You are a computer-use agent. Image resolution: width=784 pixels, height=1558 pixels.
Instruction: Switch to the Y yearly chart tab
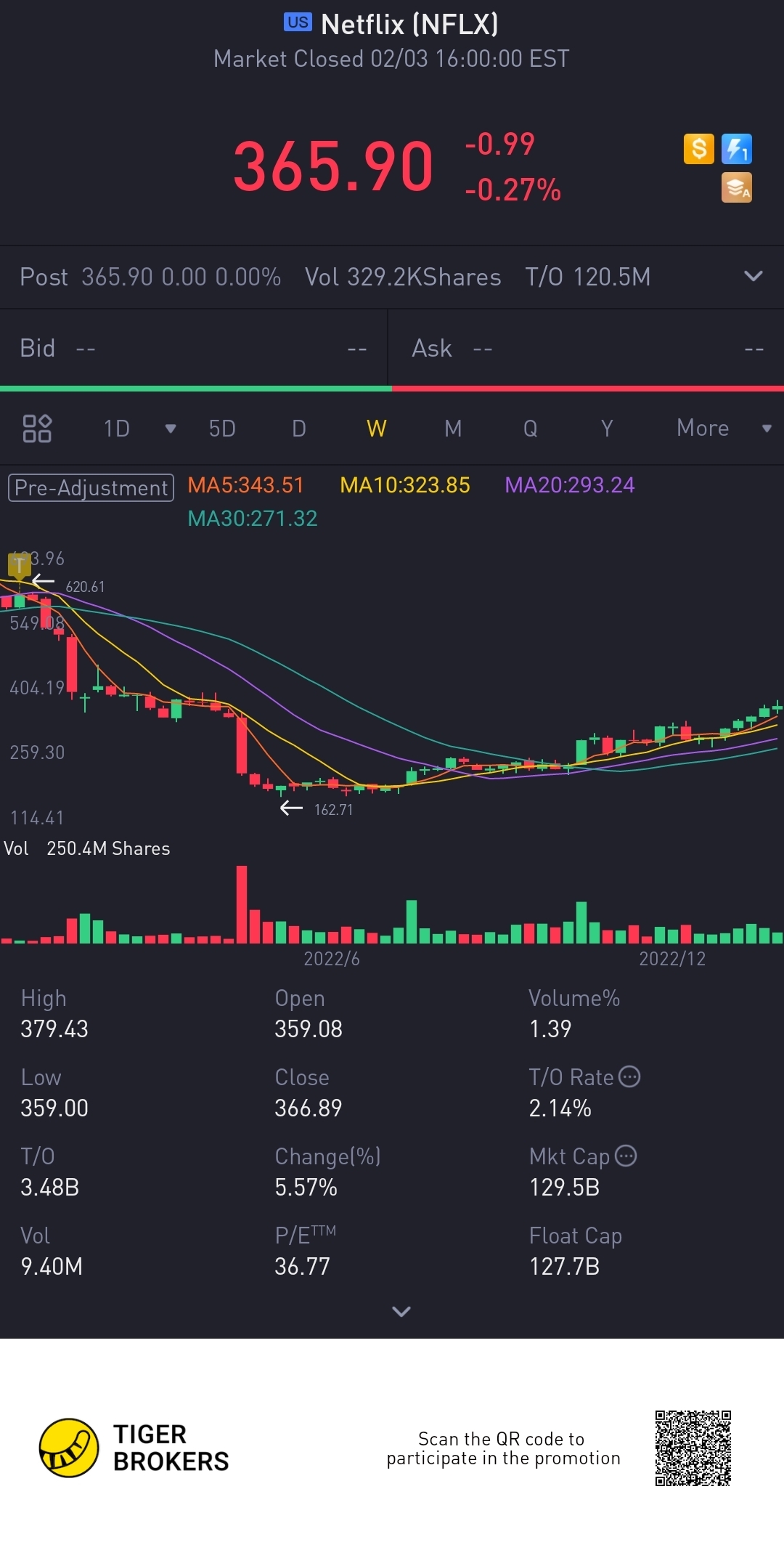click(x=607, y=429)
